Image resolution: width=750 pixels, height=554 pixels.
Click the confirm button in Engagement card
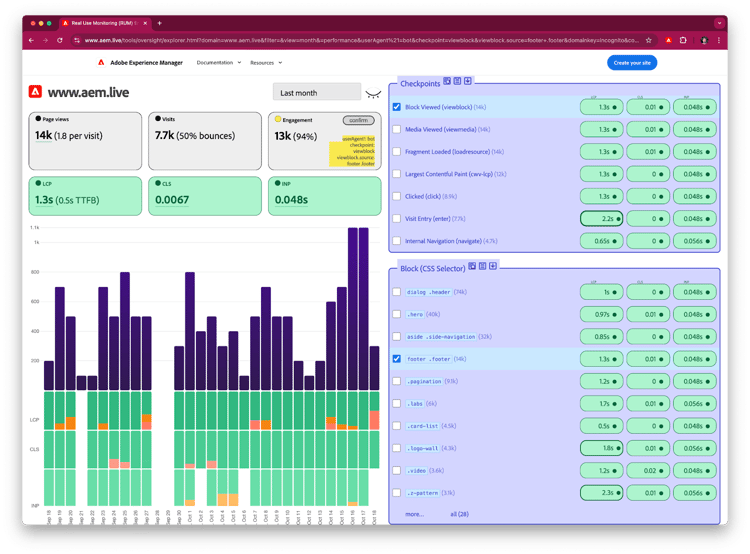(358, 120)
